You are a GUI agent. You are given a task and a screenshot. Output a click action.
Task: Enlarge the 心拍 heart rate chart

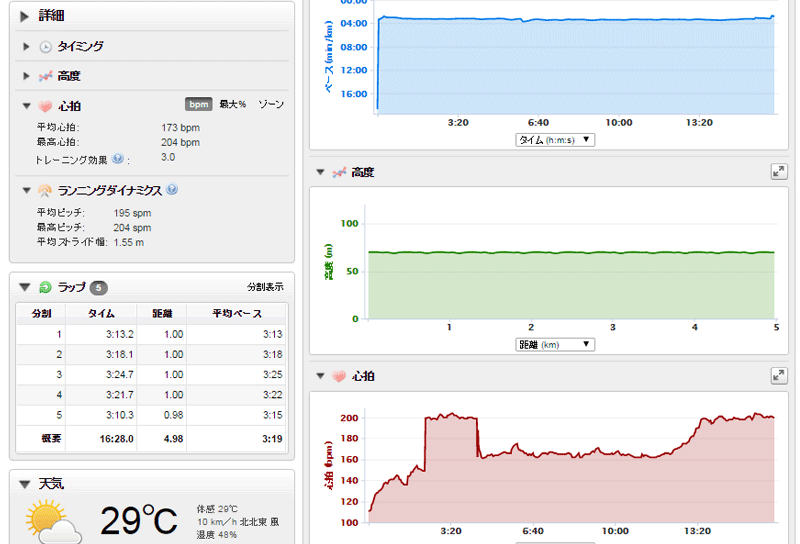coord(779,376)
